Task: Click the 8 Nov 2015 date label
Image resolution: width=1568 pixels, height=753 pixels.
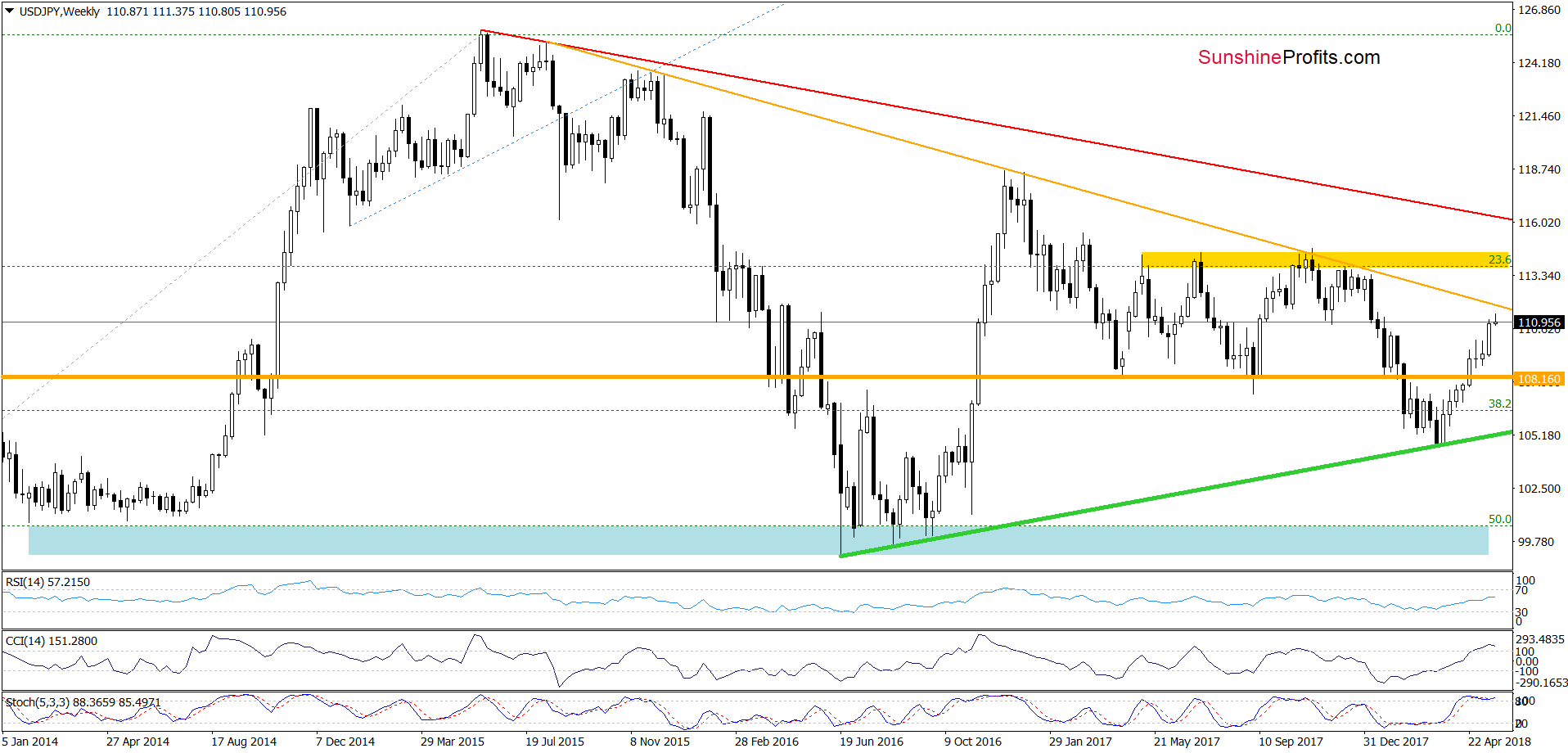Action: (660, 742)
